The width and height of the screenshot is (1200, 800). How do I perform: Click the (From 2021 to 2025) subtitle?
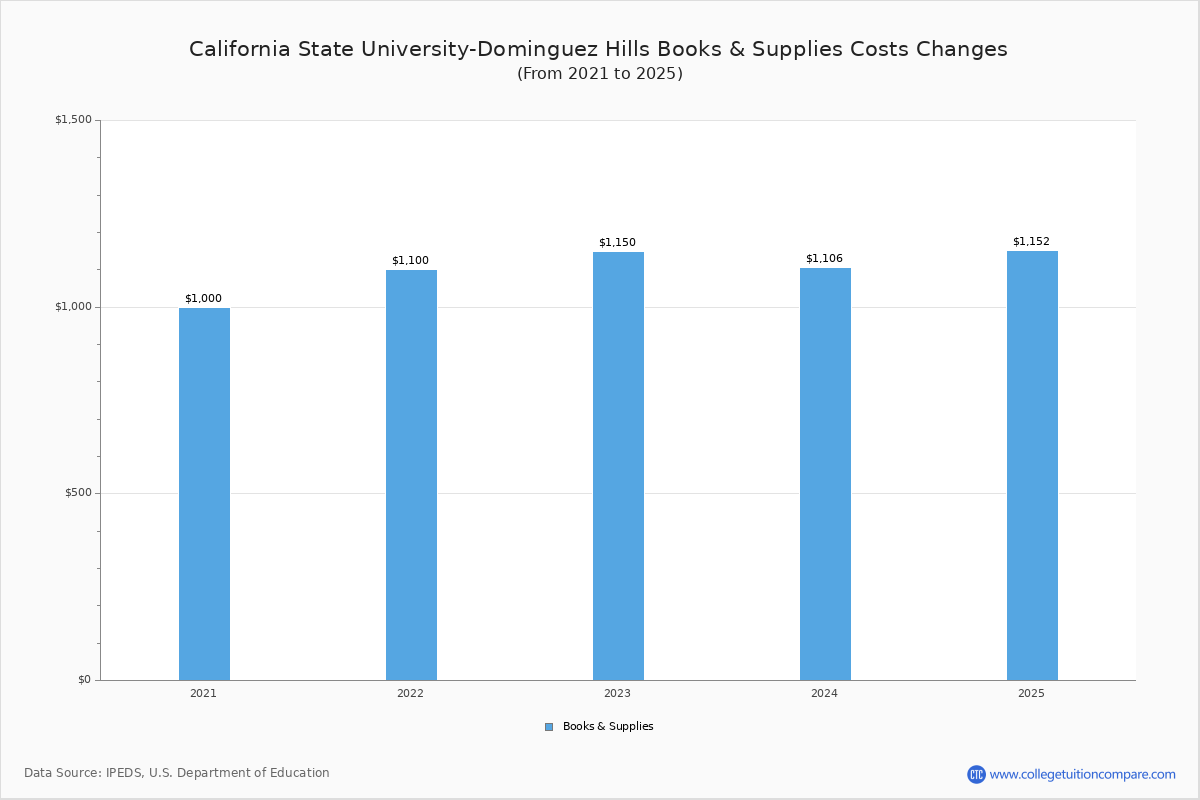600,74
